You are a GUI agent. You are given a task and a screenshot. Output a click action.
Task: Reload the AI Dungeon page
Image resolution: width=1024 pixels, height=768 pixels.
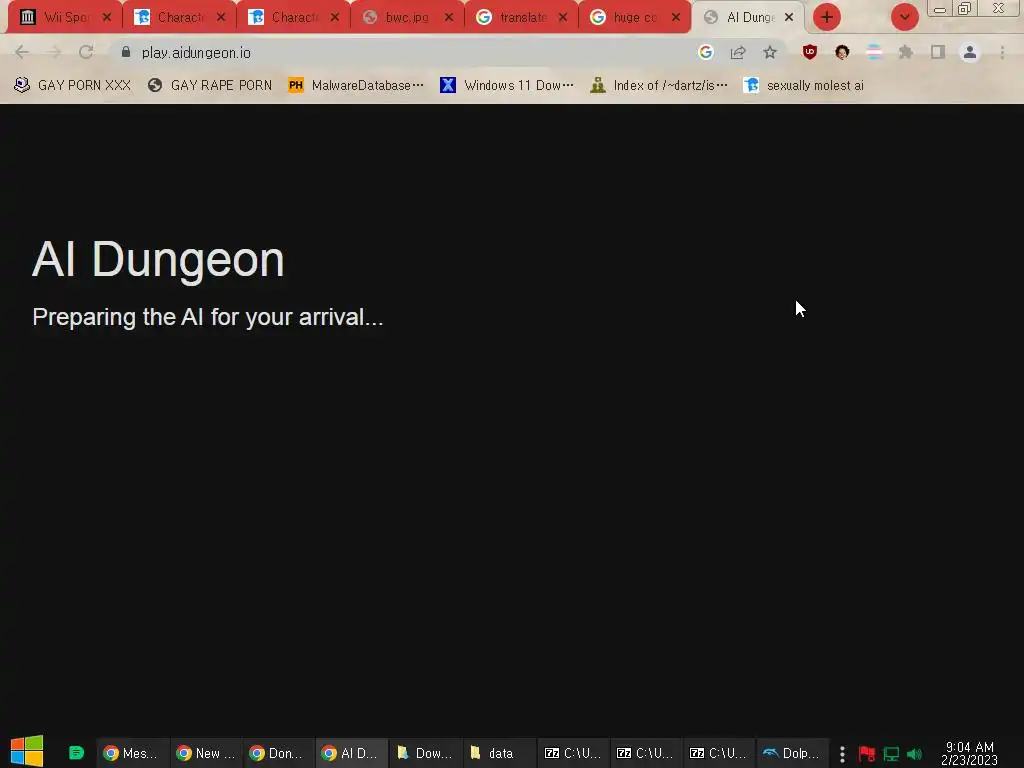tap(86, 52)
